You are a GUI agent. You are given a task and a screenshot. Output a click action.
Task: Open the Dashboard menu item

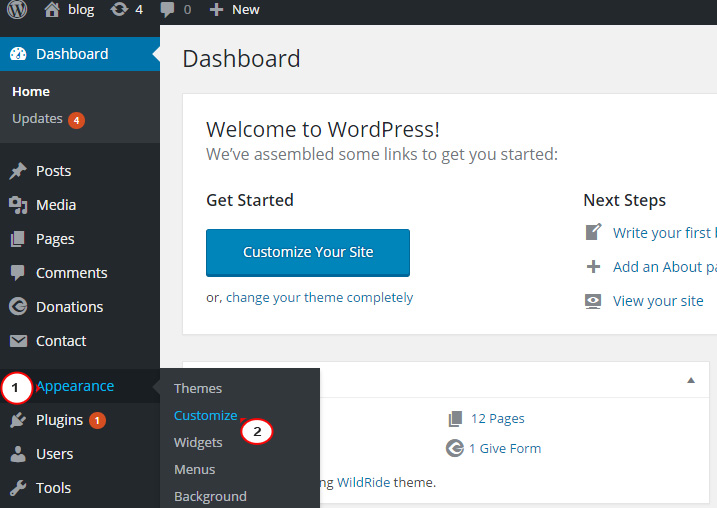pos(80,54)
